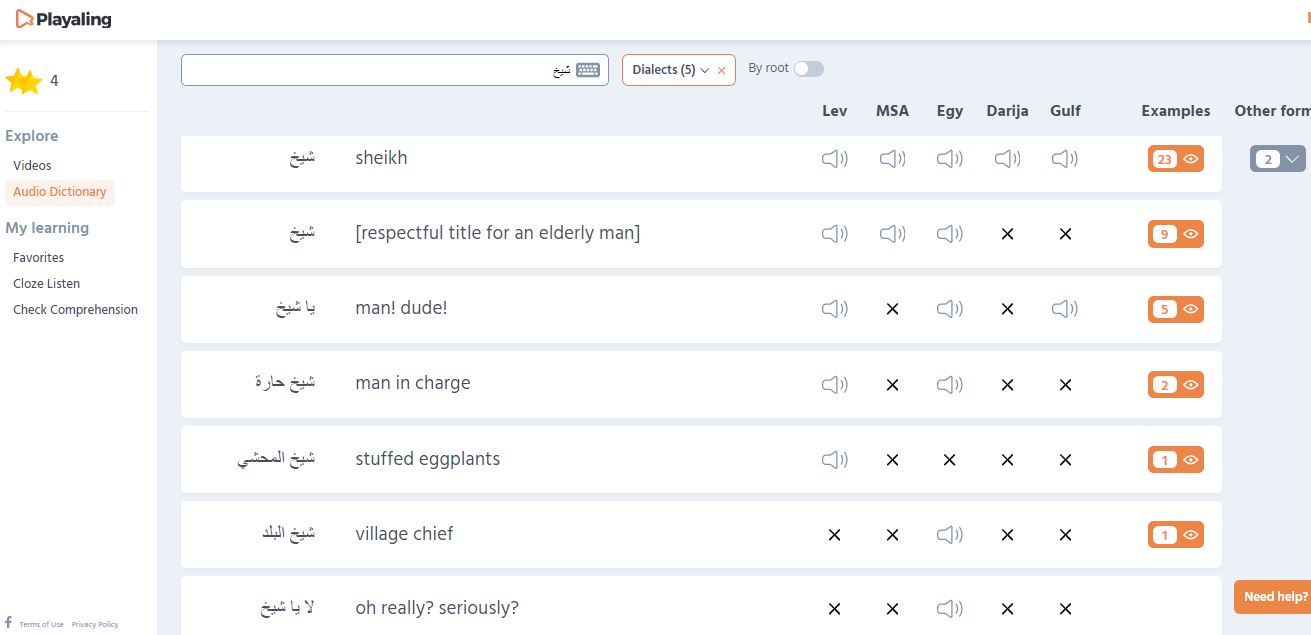Show 23 examples for 'sheikh'

click(x=1175, y=159)
